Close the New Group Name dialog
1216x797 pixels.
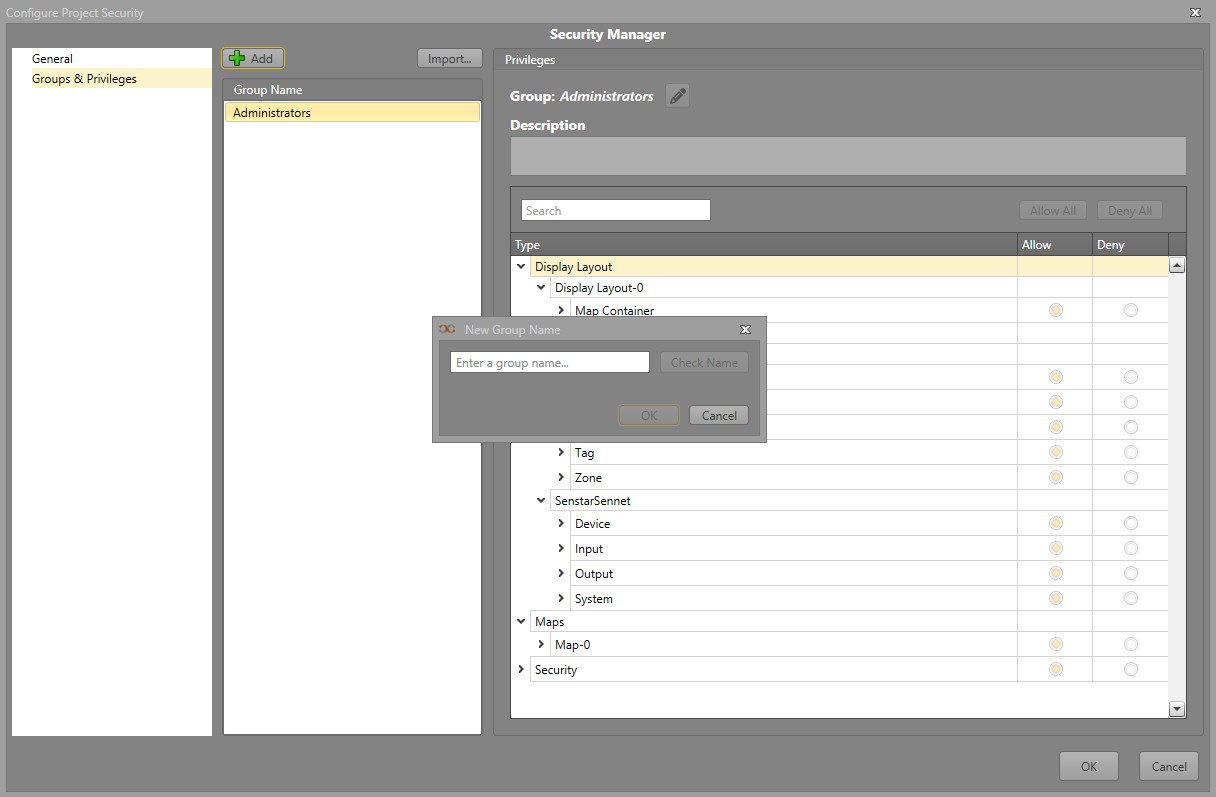745,330
